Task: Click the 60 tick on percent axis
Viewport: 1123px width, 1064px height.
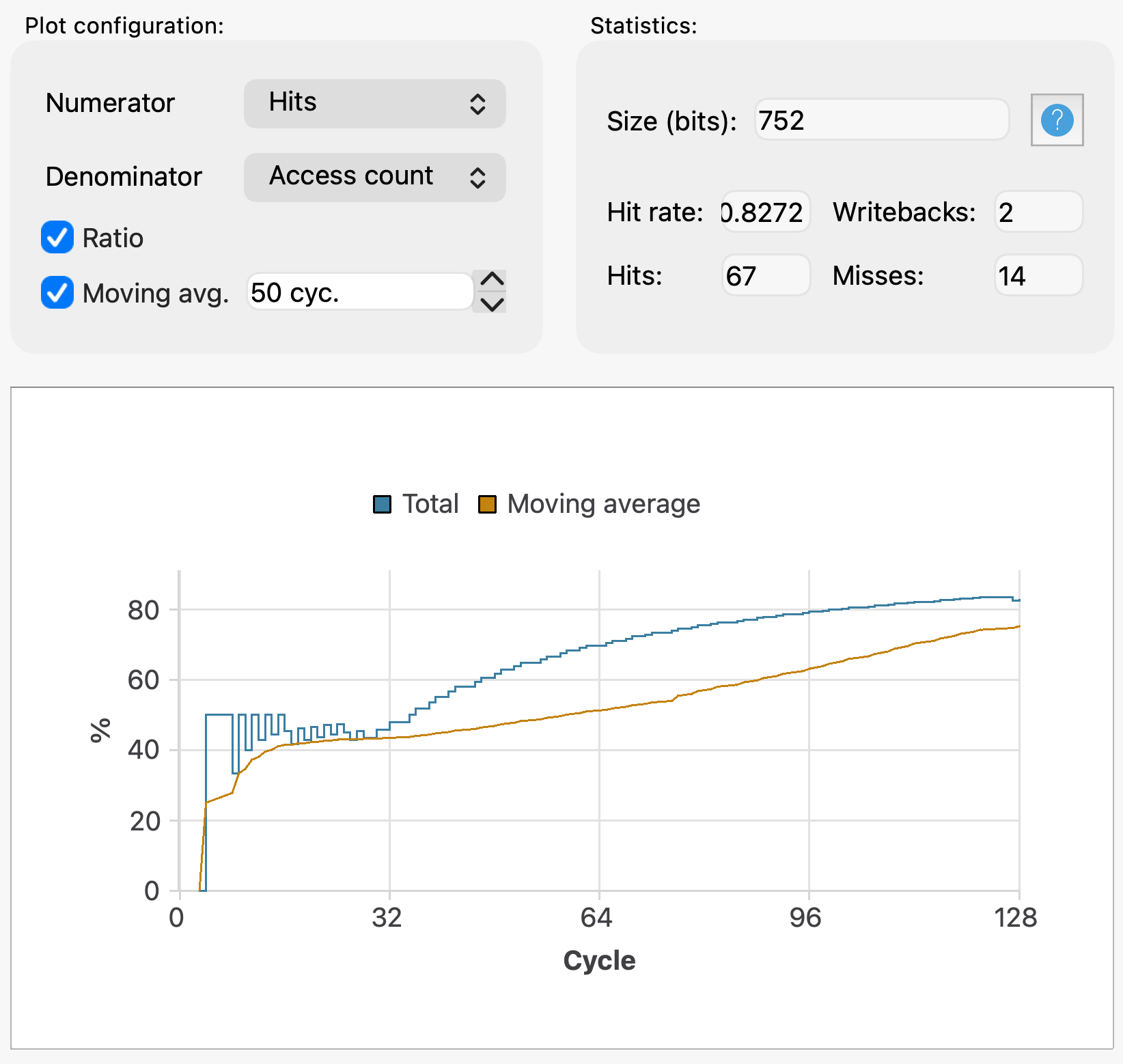Action: pyautogui.click(x=143, y=680)
